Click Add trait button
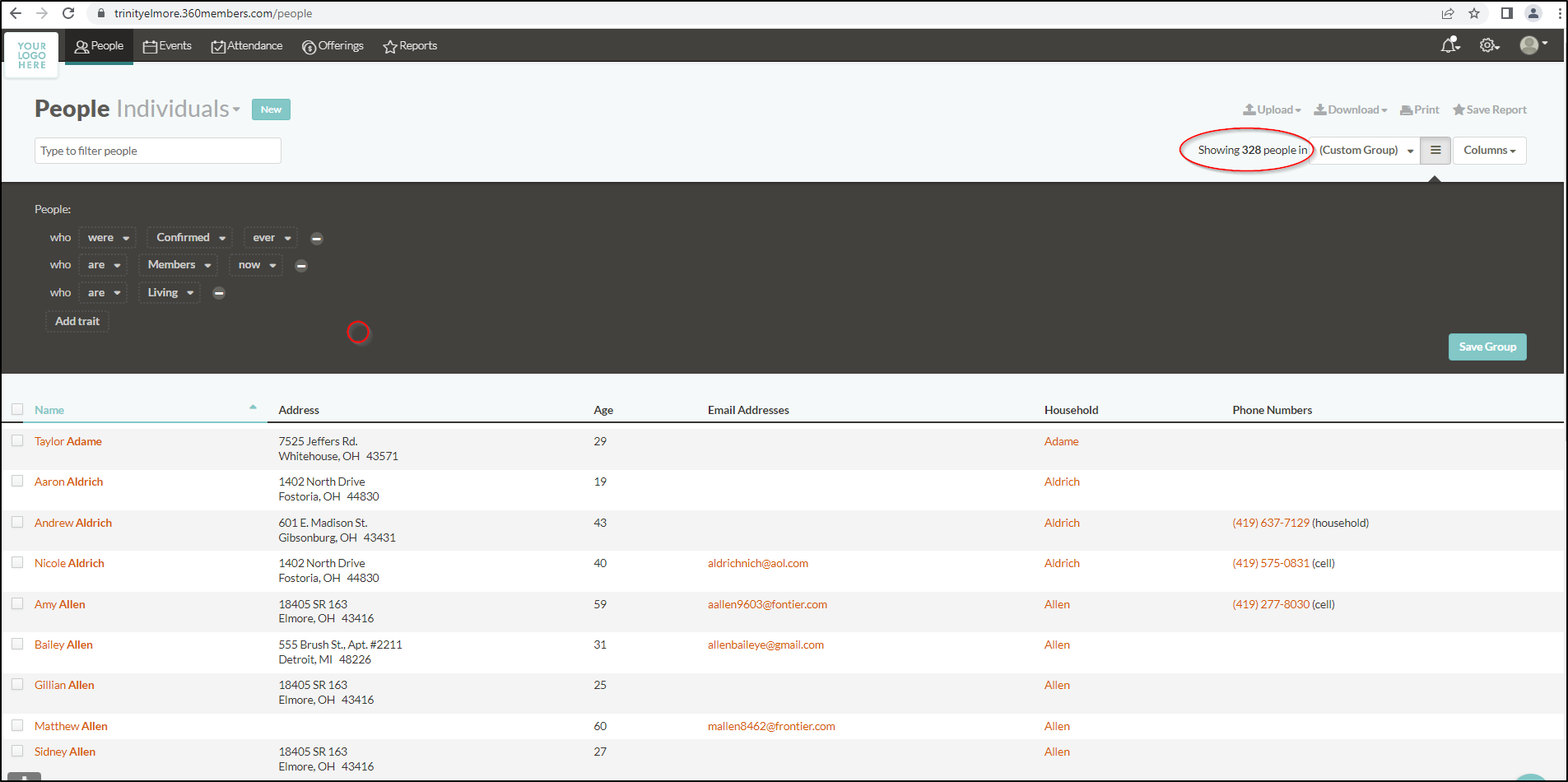Screen dimensions: 1568x782 pos(77,322)
